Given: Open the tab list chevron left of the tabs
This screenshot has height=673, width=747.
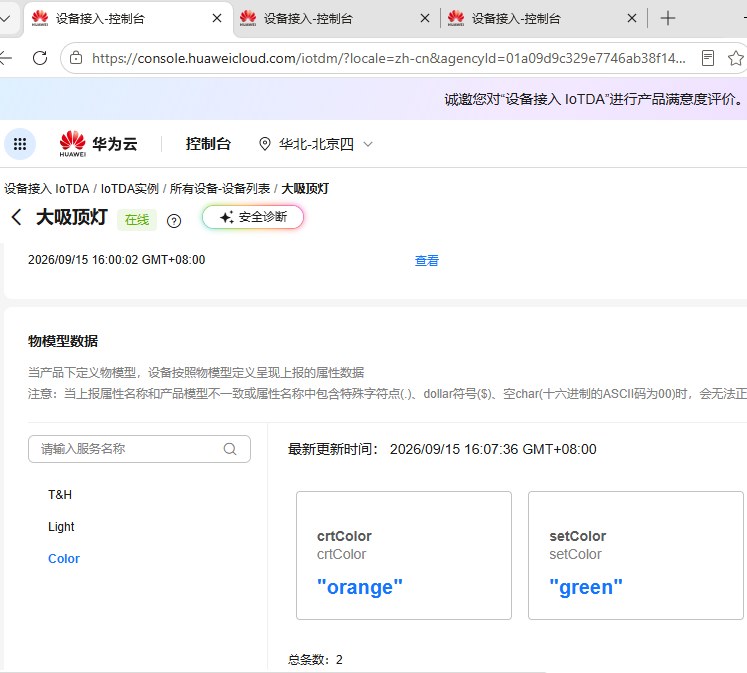Looking at the screenshot, I should coord(6,19).
